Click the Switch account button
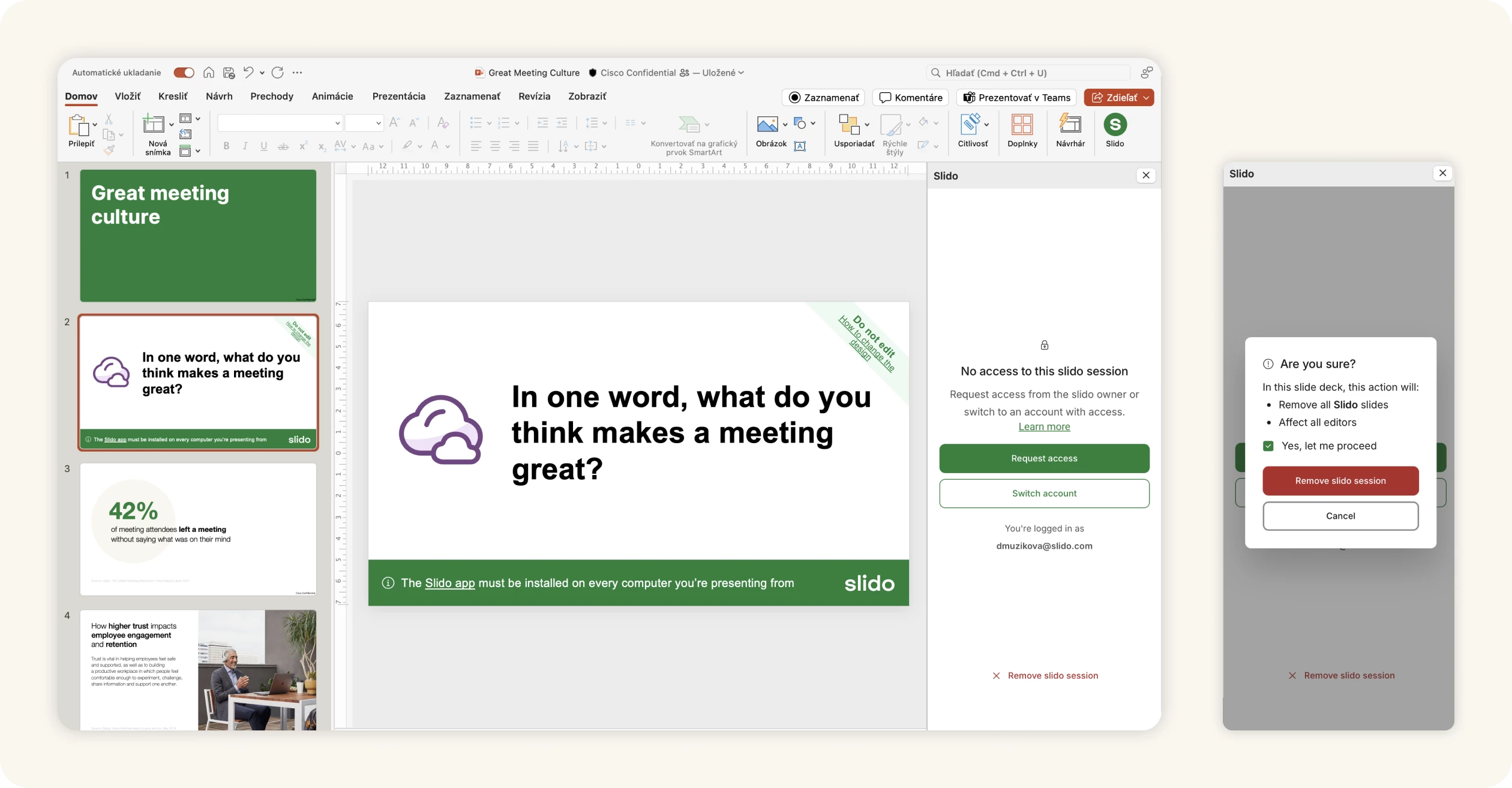The width and height of the screenshot is (1512, 788). pyautogui.click(x=1044, y=493)
